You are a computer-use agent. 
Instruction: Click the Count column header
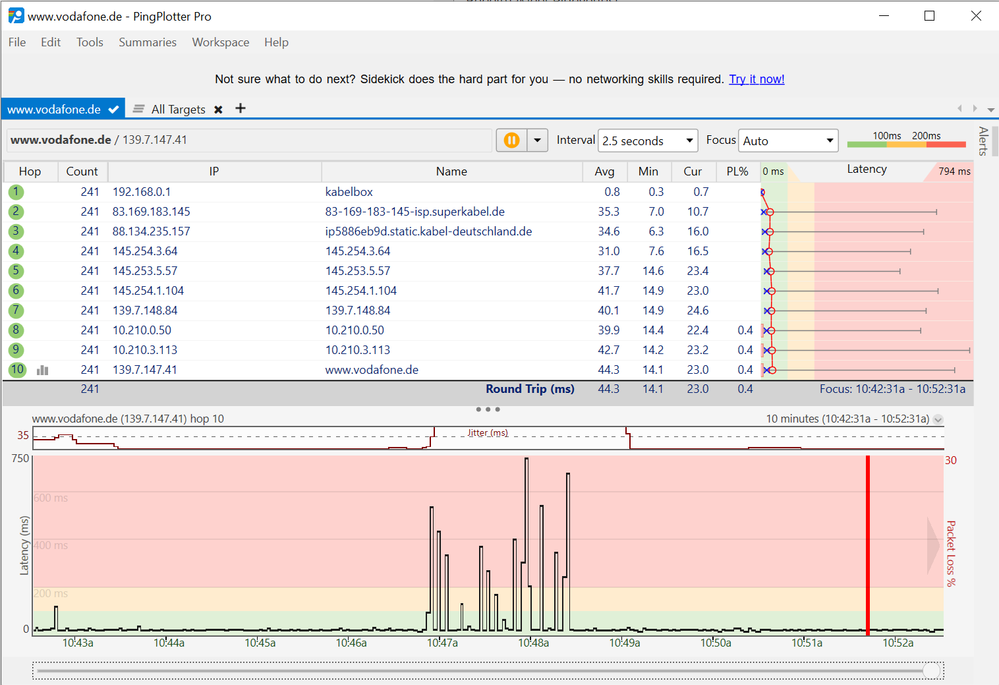point(82,171)
